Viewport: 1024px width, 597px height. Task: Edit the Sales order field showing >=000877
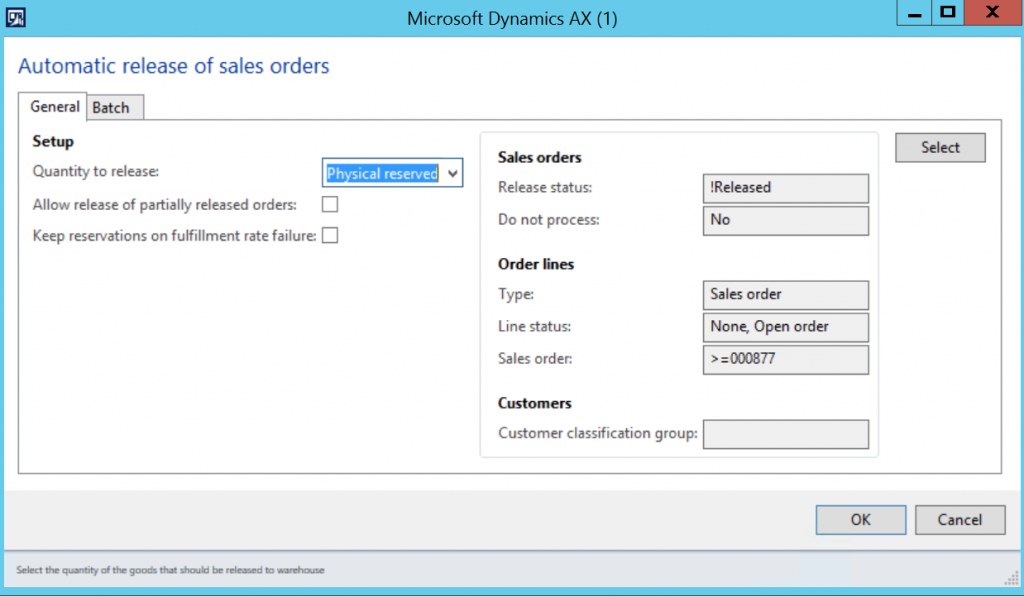click(785, 360)
